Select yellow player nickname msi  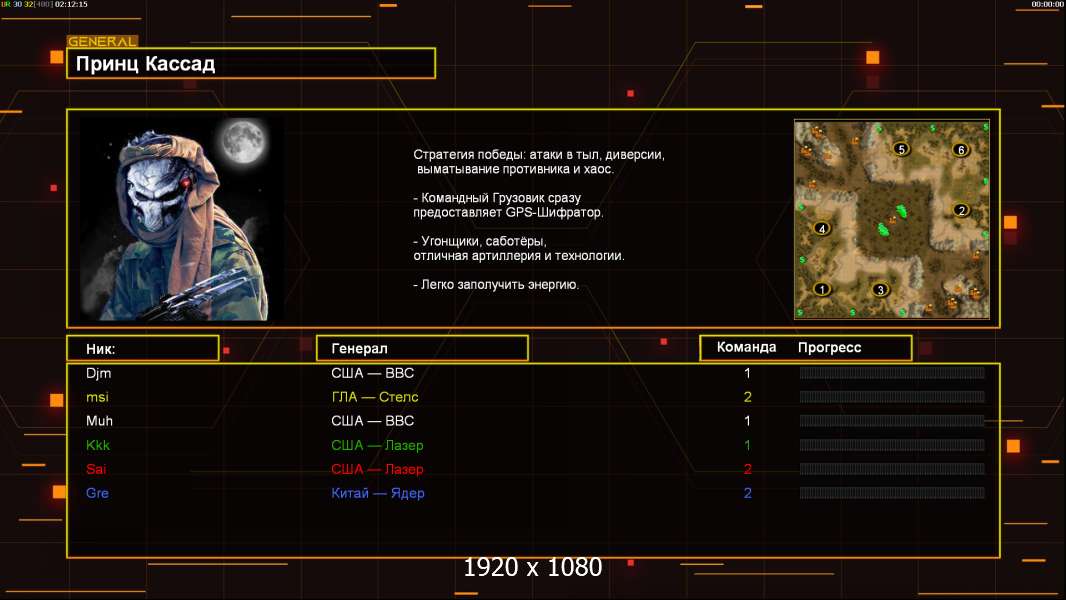tap(97, 397)
